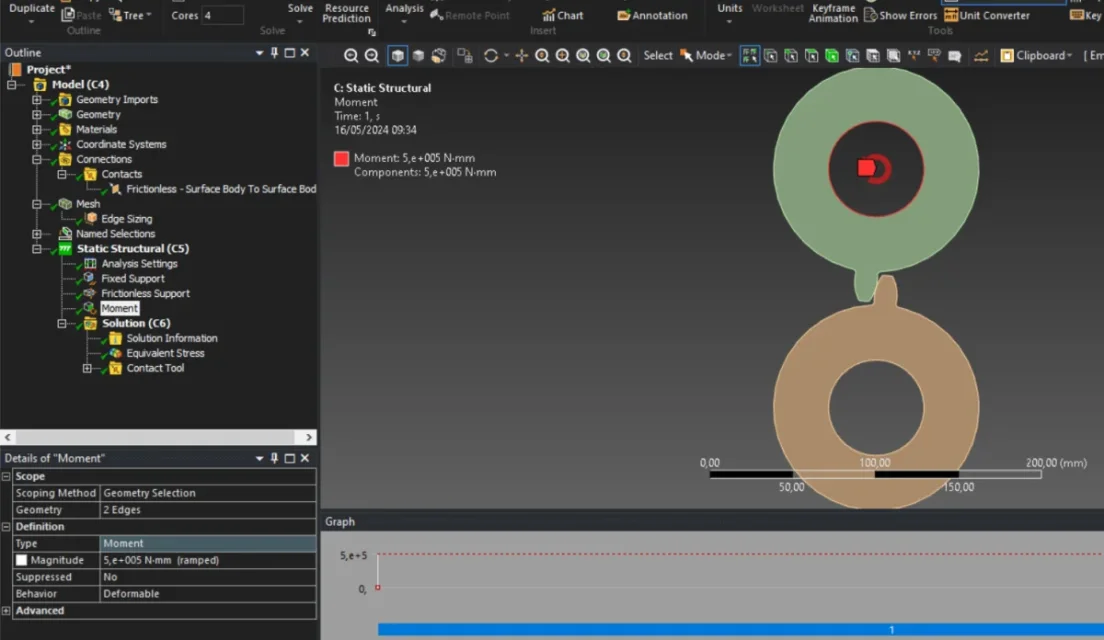Select Equivalent Stress in the outline
Image resolution: width=1104 pixels, height=640 pixels.
click(165, 353)
